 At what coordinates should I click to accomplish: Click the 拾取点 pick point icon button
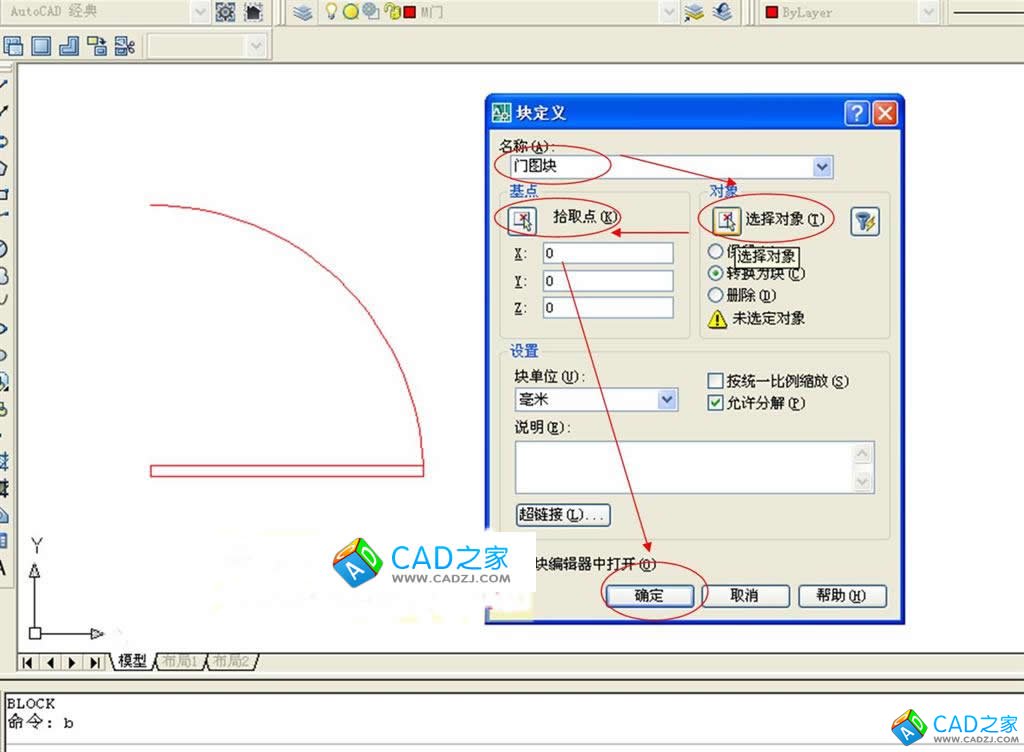(x=522, y=219)
